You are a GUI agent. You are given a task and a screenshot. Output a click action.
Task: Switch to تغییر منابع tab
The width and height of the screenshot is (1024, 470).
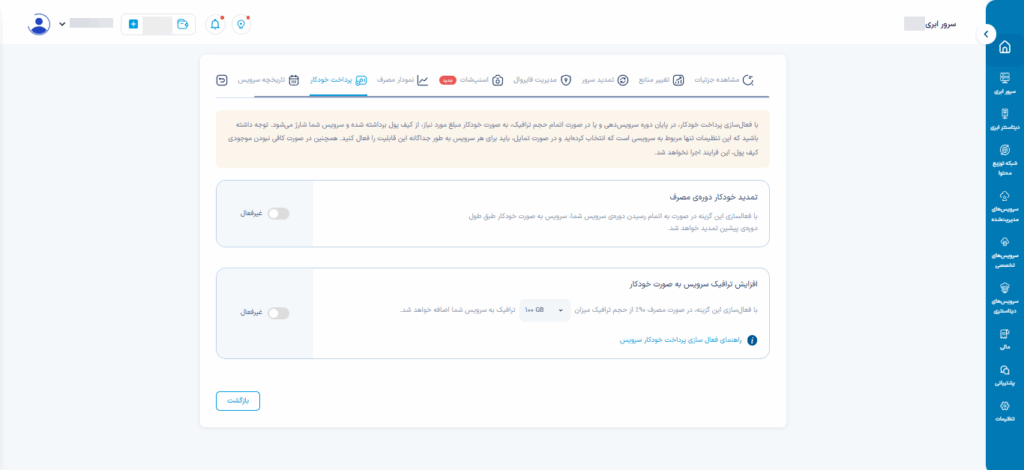click(660, 80)
